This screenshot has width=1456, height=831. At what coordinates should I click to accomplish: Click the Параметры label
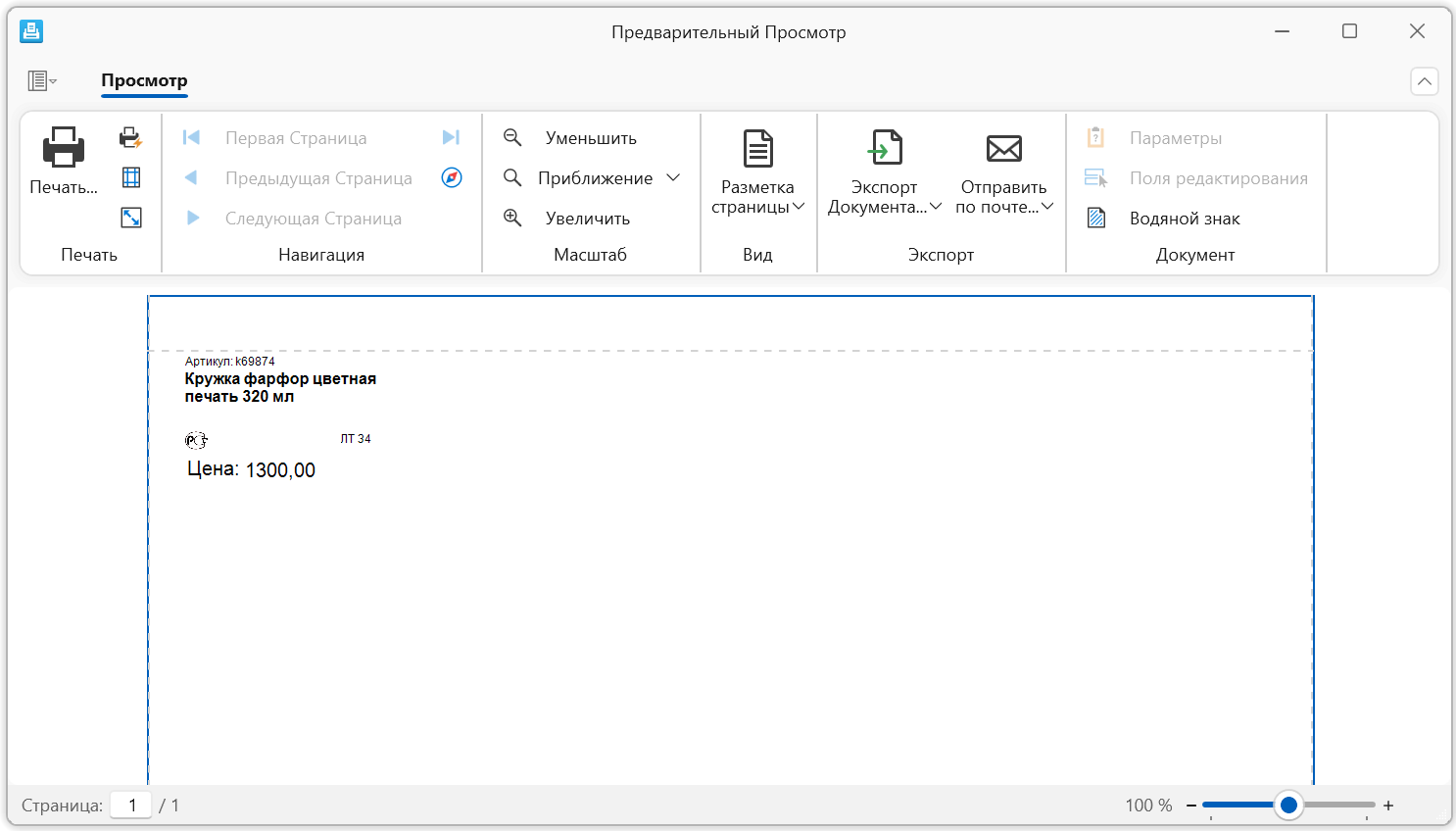coord(1176,138)
